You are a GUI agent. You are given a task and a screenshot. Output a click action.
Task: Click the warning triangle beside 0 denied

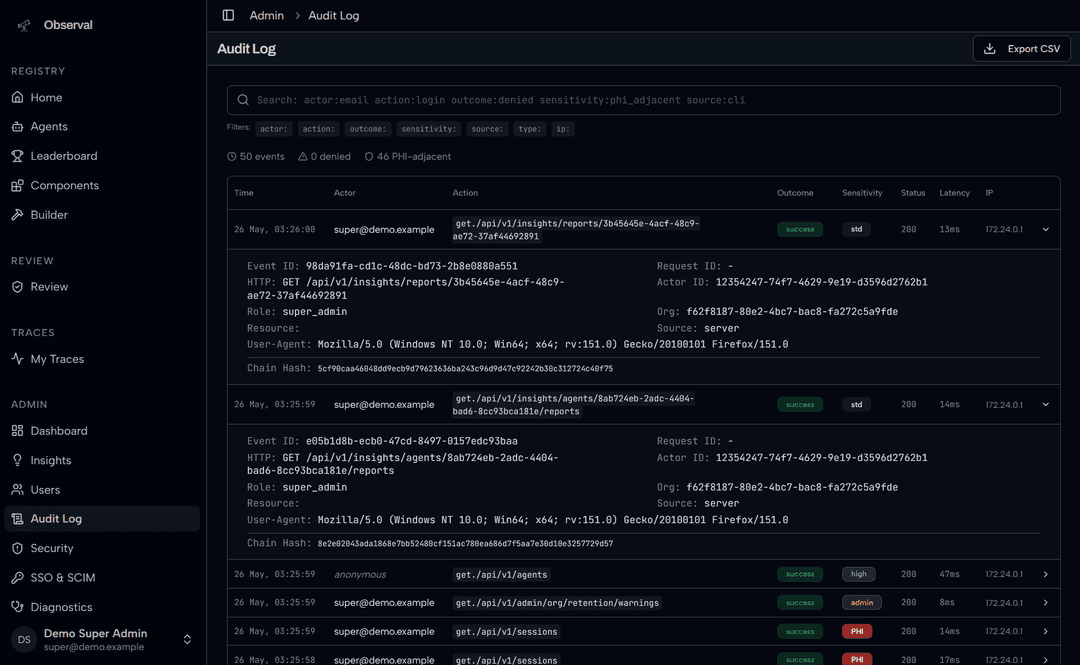point(302,156)
